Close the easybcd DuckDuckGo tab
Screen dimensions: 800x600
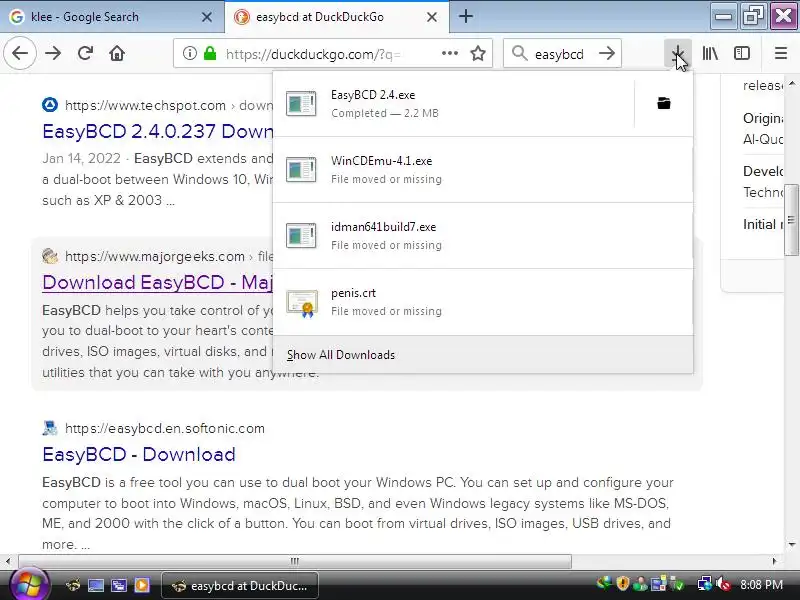[432, 17]
